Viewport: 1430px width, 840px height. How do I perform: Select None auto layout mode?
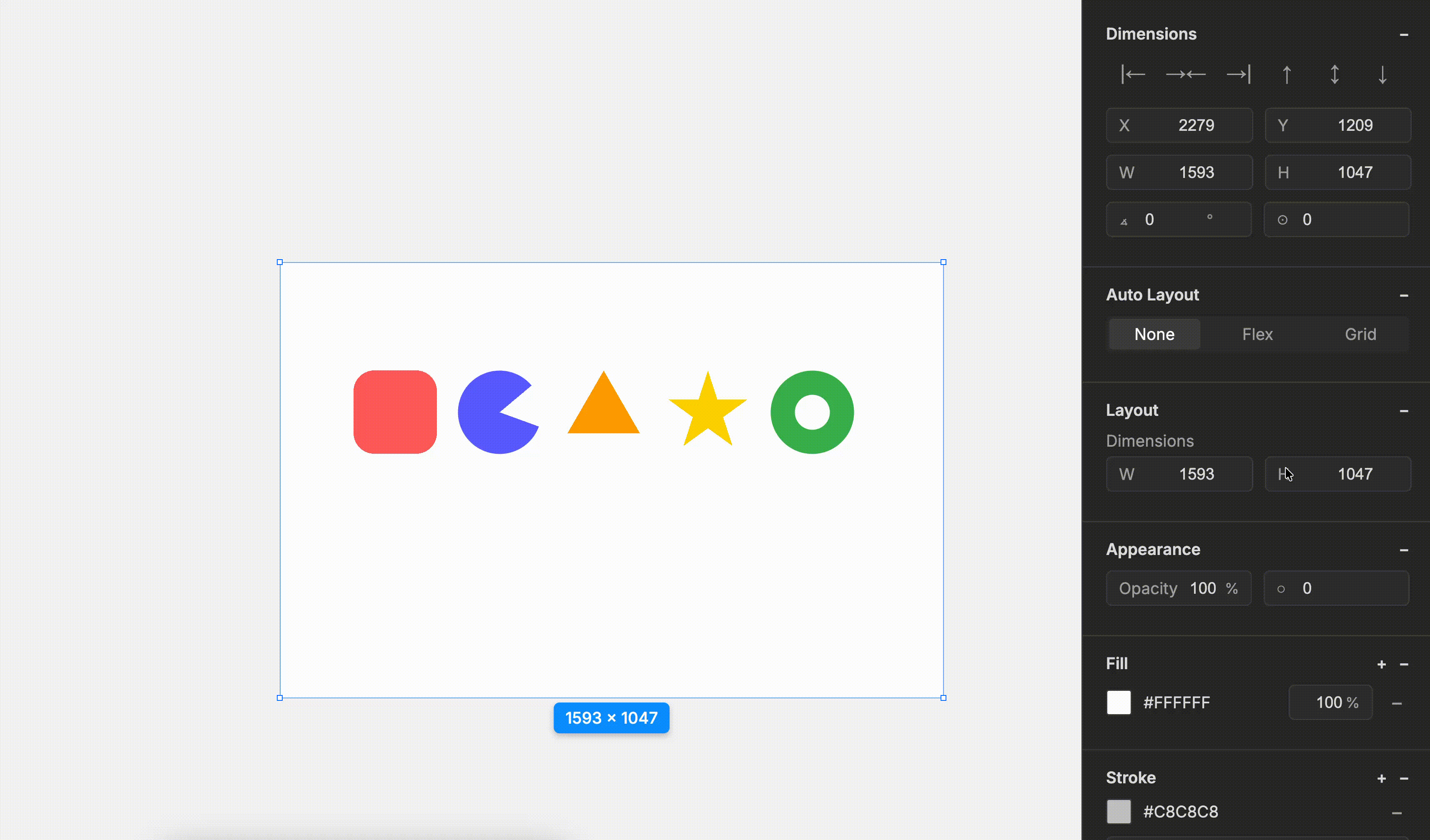(1154, 334)
